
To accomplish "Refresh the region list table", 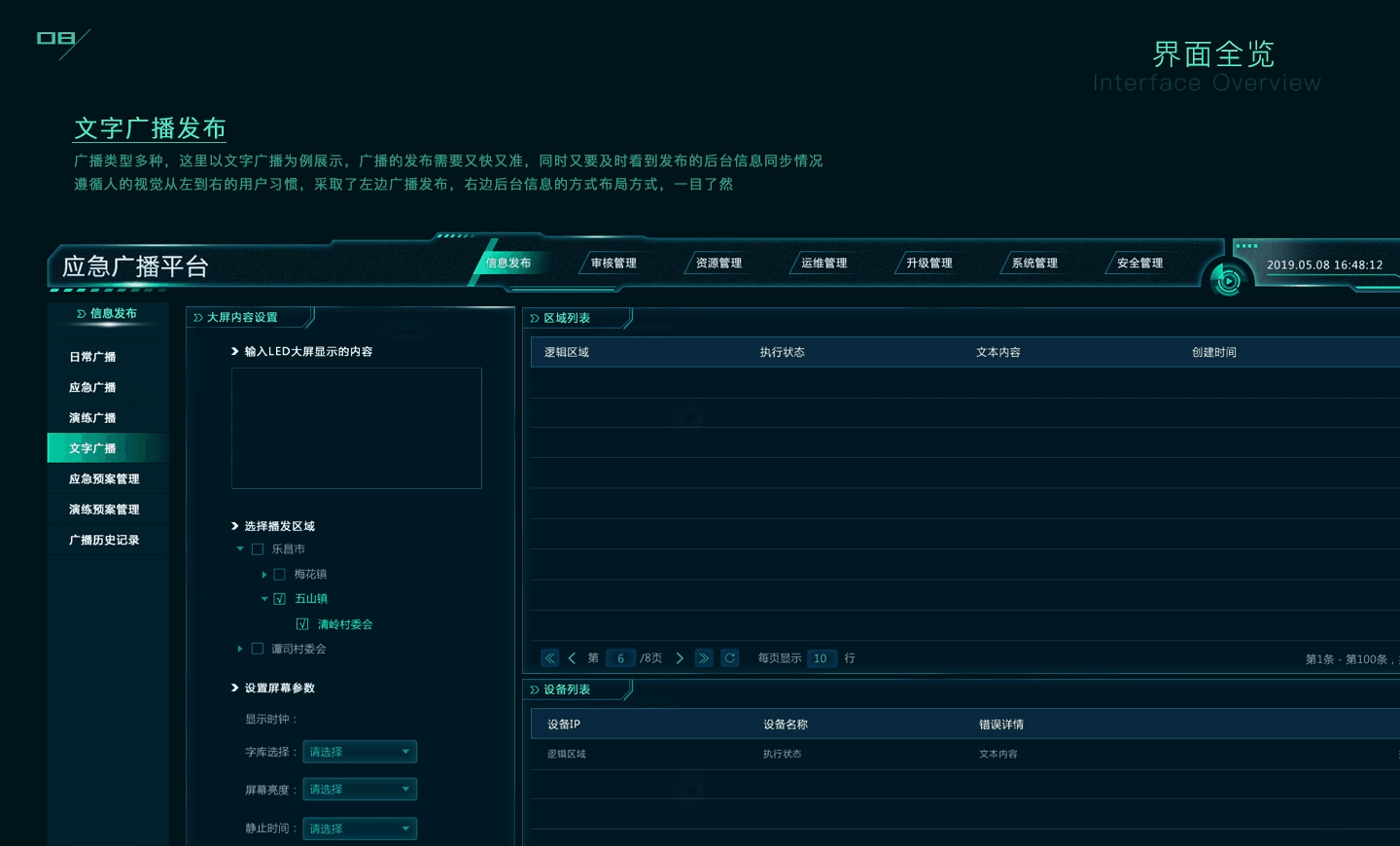I will 730,658.
